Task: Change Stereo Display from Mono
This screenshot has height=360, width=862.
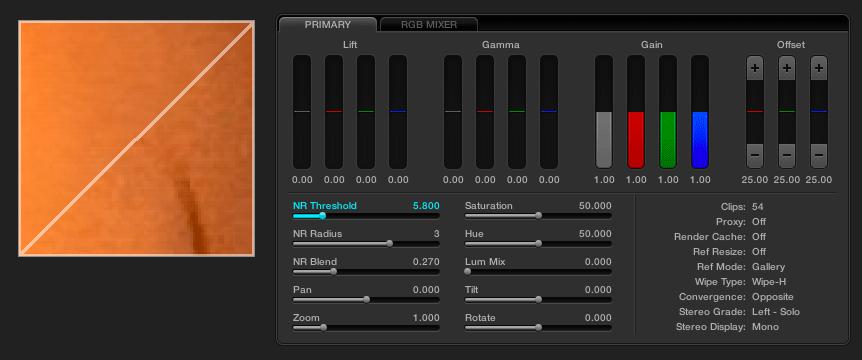Action: 765,326
